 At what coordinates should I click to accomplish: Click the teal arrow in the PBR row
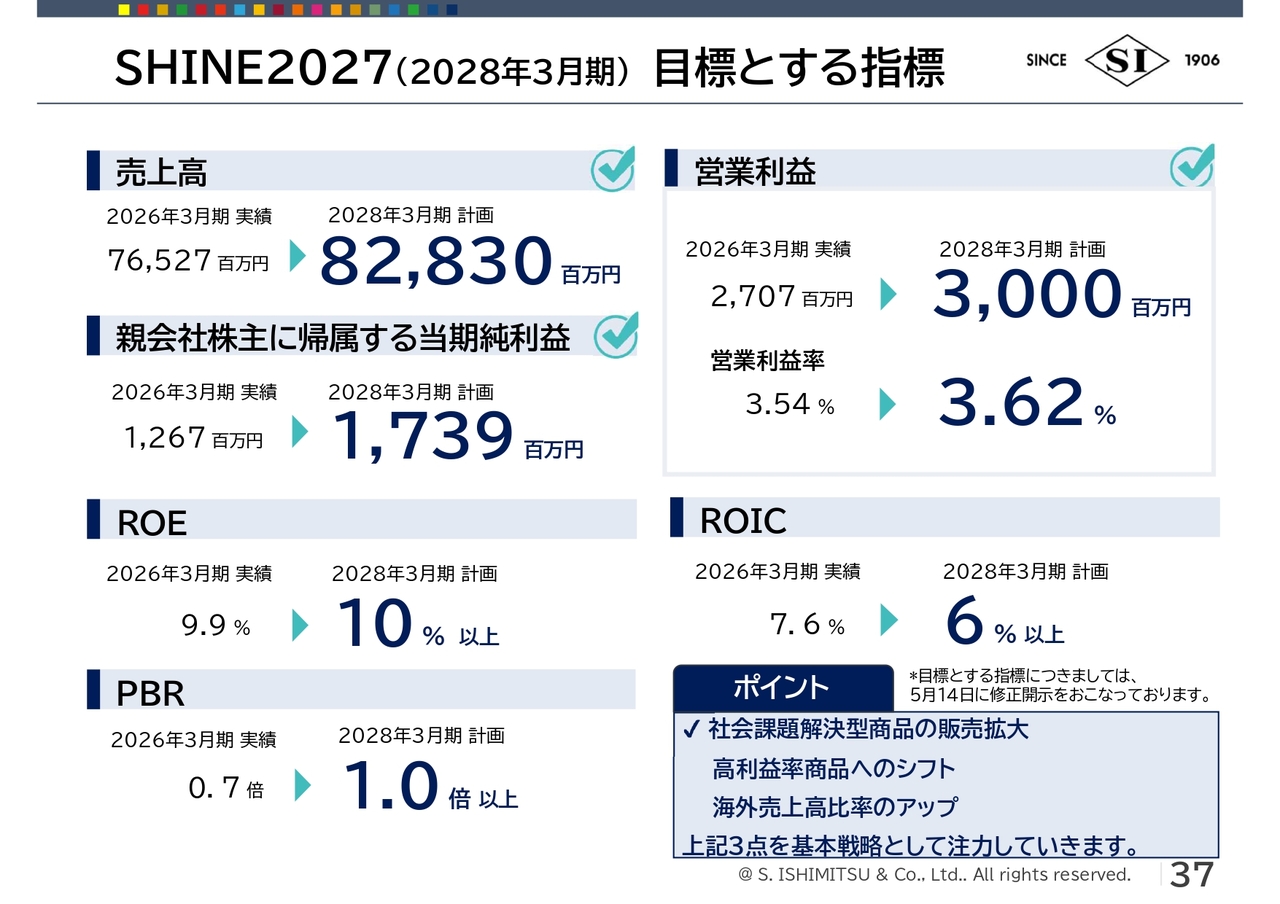point(302,786)
